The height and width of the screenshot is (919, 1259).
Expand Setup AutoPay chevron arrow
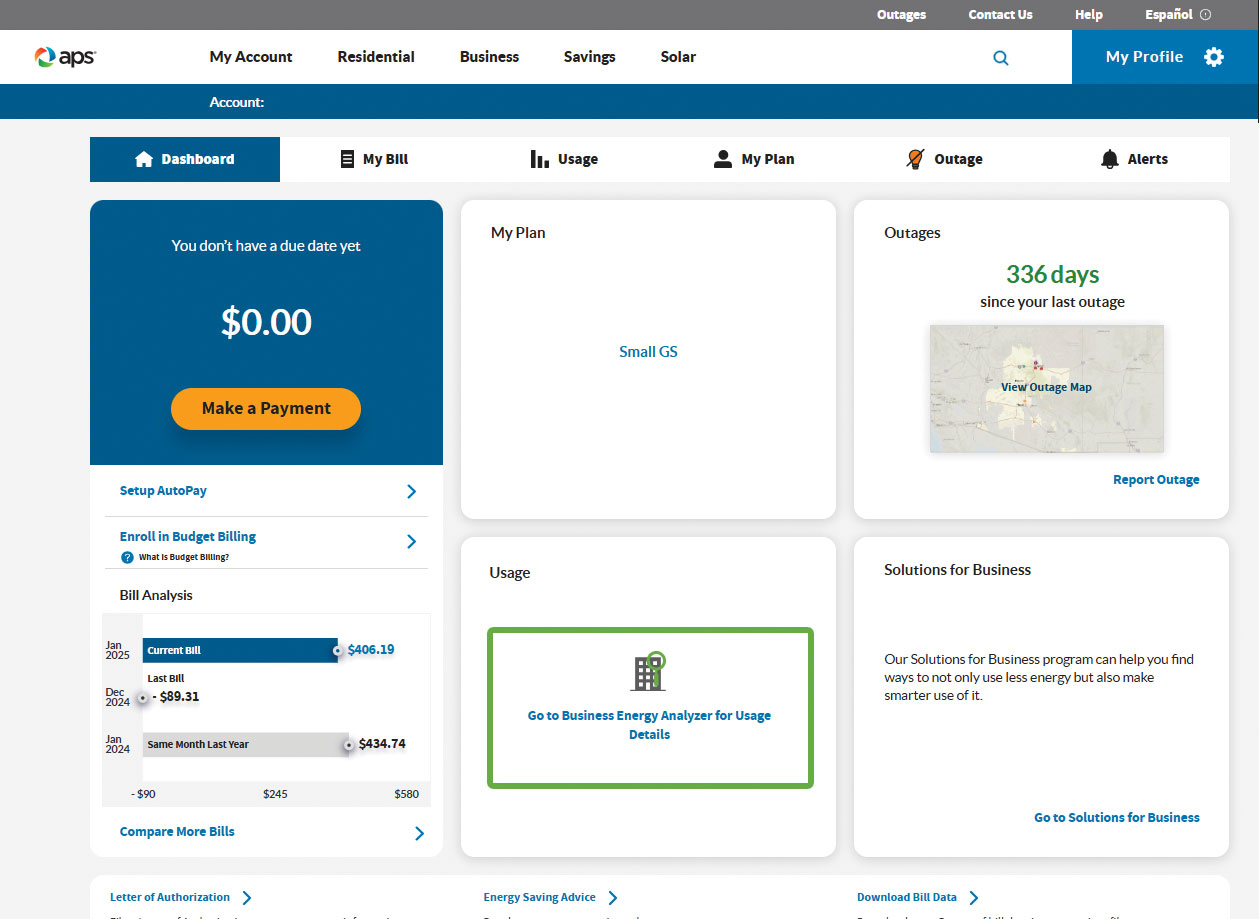click(x=411, y=491)
